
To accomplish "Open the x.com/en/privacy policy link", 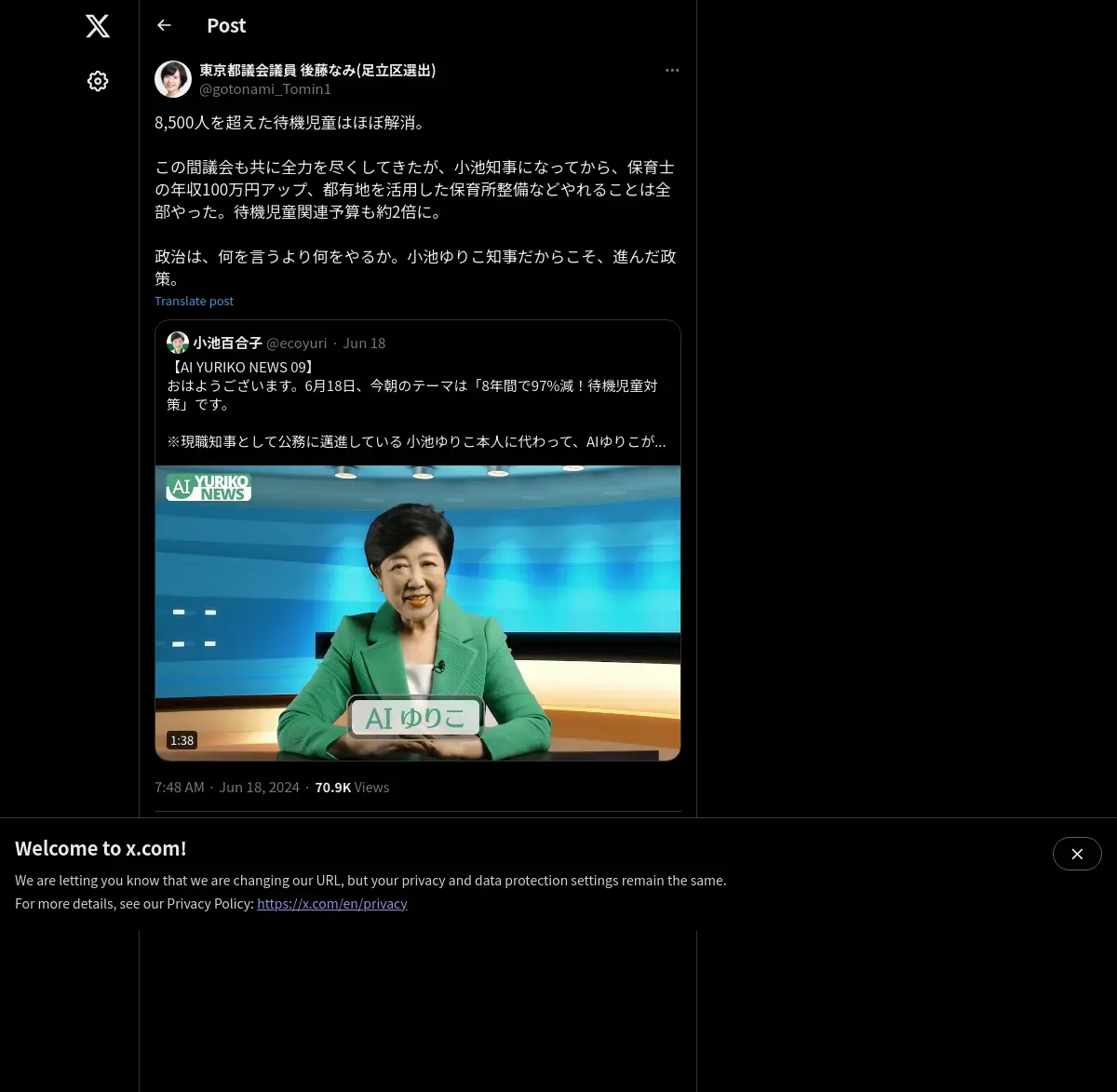I will (x=332, y=903).
